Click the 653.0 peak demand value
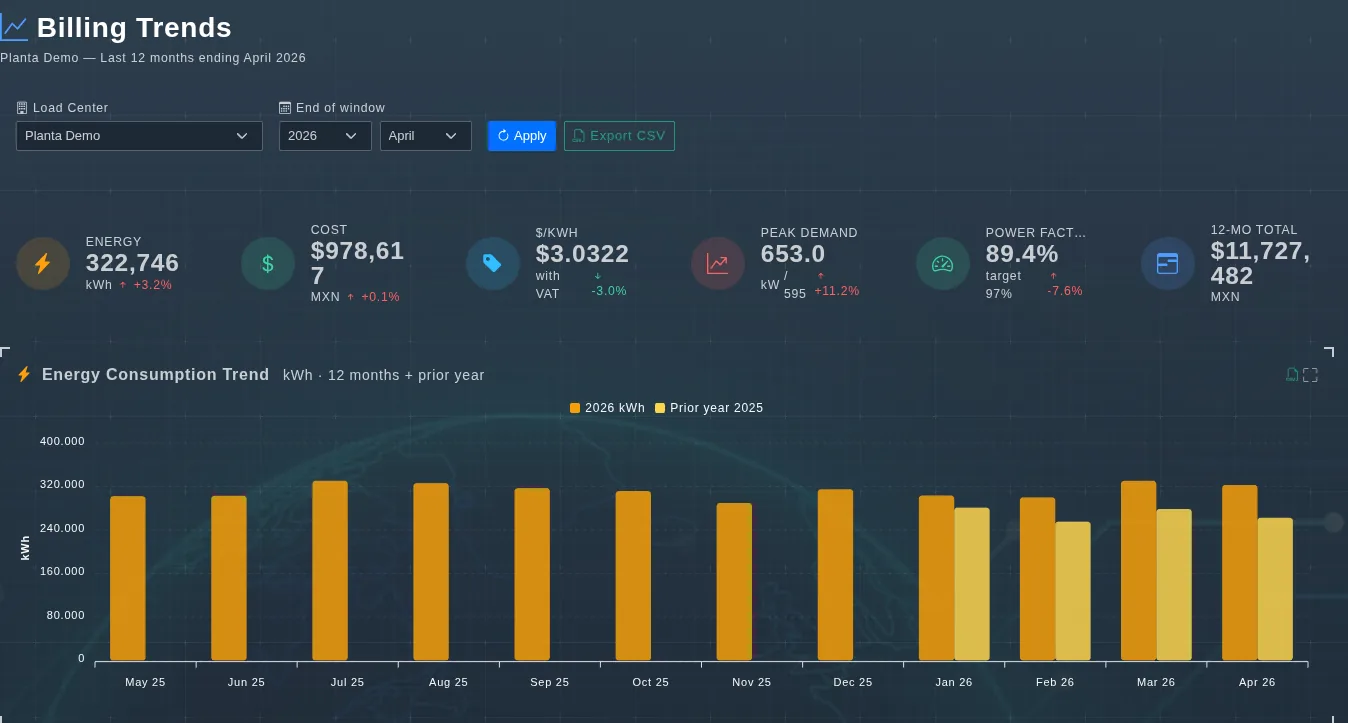 [793, 254]
